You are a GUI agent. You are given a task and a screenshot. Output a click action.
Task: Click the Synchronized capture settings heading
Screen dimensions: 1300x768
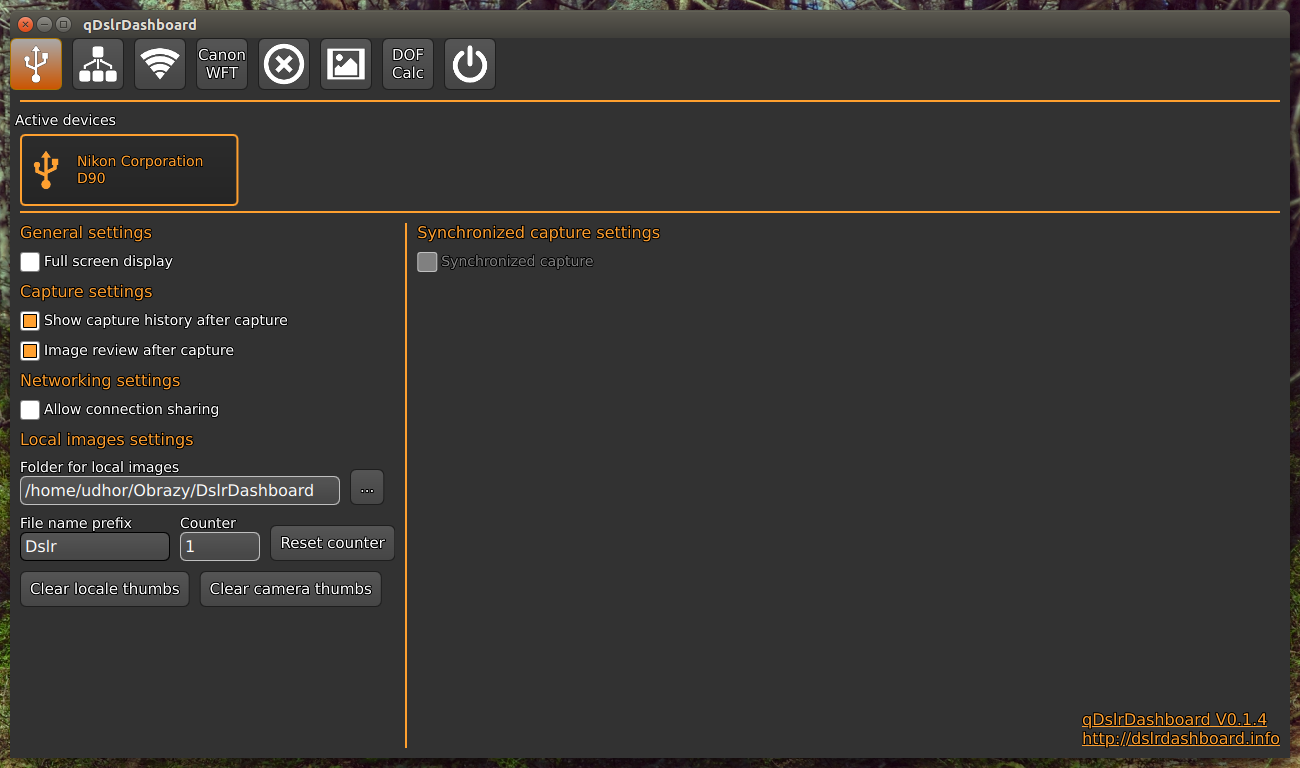point(539,233)
